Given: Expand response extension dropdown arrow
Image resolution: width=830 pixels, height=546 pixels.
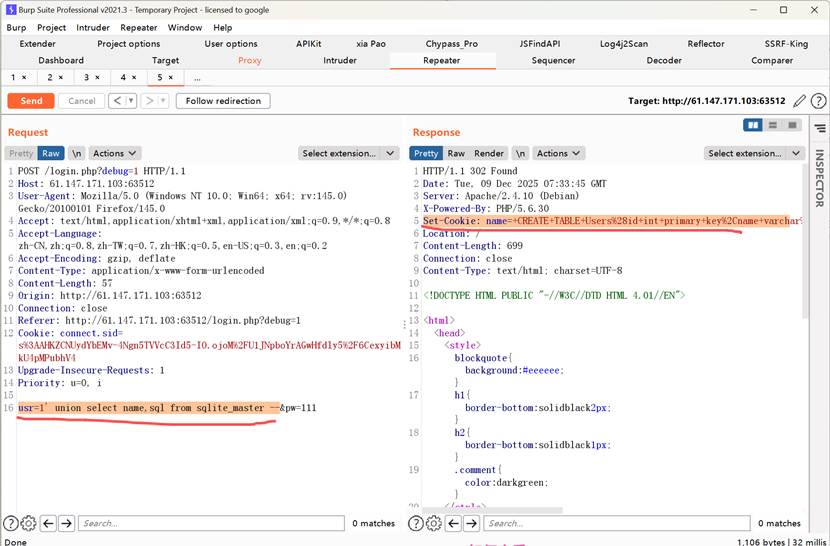Looking at the screenshot, I should [x=796, y=153].
